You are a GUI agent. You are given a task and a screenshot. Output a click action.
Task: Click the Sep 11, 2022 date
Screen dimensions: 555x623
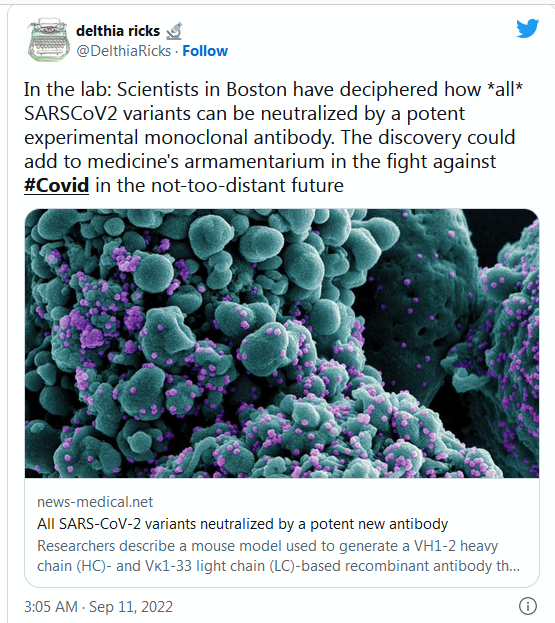coord(131,607)
